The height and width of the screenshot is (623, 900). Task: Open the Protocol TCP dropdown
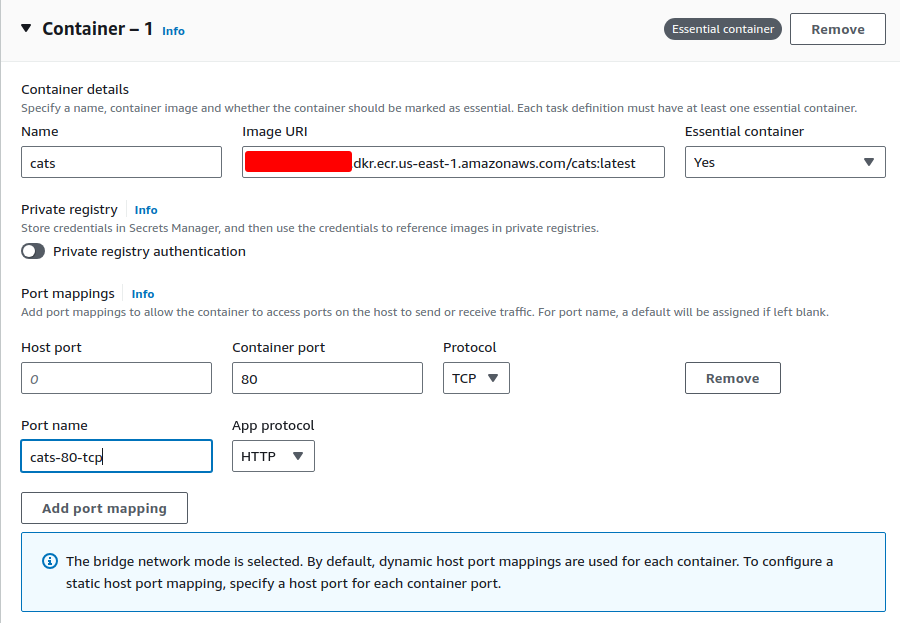pos(476,378)
